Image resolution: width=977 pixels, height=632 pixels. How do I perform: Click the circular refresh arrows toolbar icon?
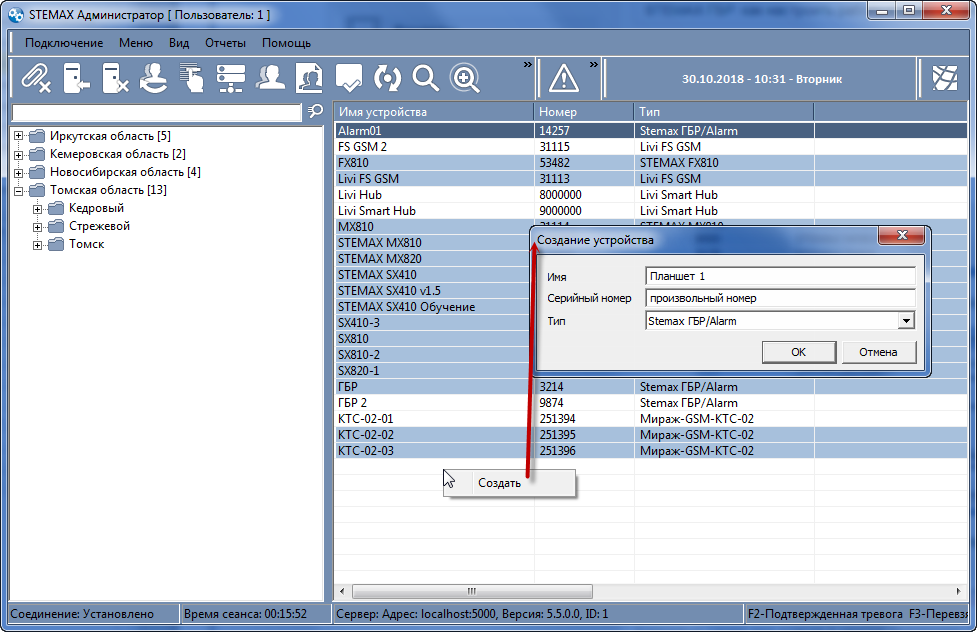coord(387,79)
